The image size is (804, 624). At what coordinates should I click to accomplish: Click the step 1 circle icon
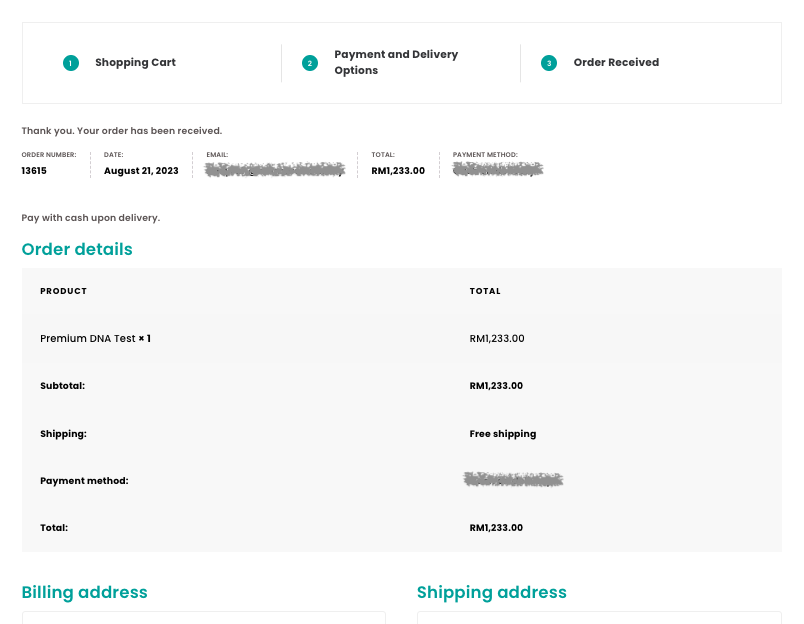pyautogui.click(x=70, y=63)
